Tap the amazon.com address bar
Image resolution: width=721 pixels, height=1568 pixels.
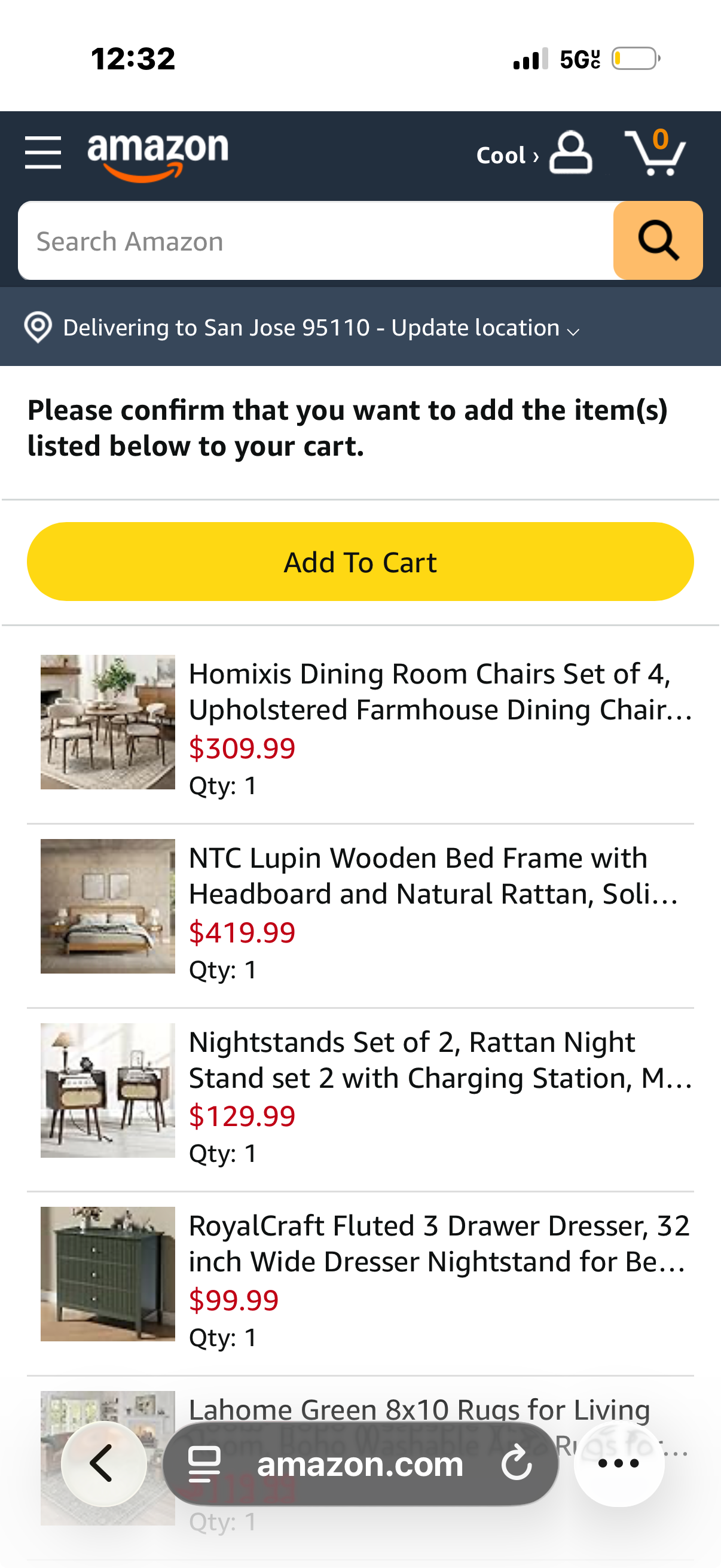coord(359,1463)
